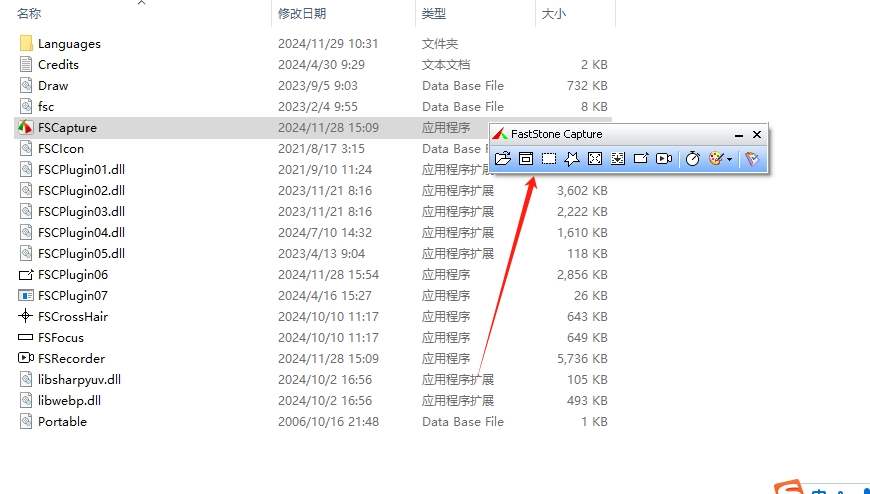Select the FSCrossHair crosshair icon
Image resolution: width=870 pixels, height=494 pixels.
(x=26, y=316)
